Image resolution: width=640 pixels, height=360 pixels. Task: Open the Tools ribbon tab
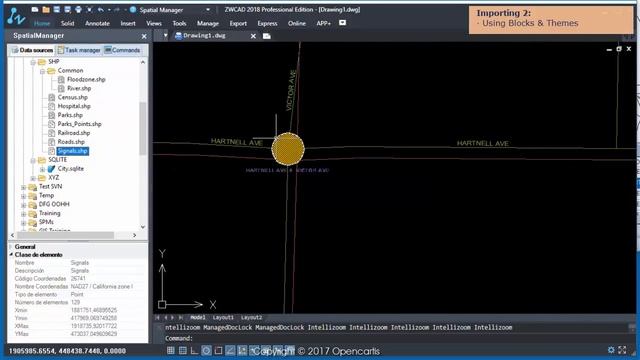[179, 23]
